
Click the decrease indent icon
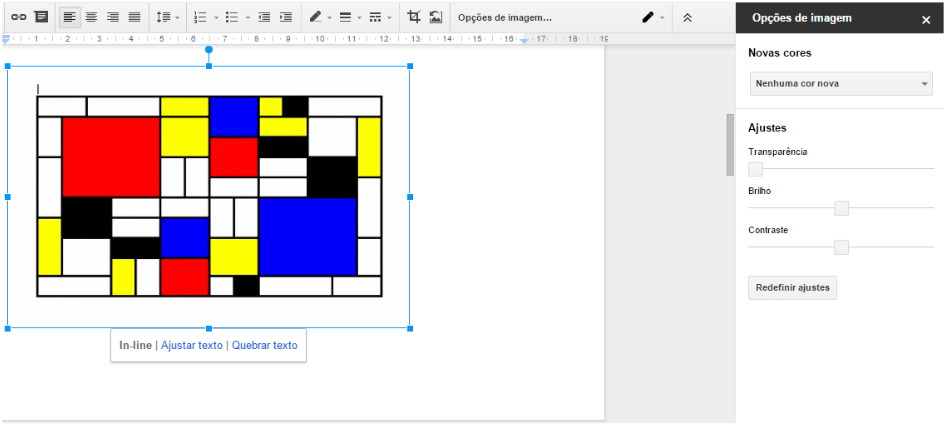(264, 17)
